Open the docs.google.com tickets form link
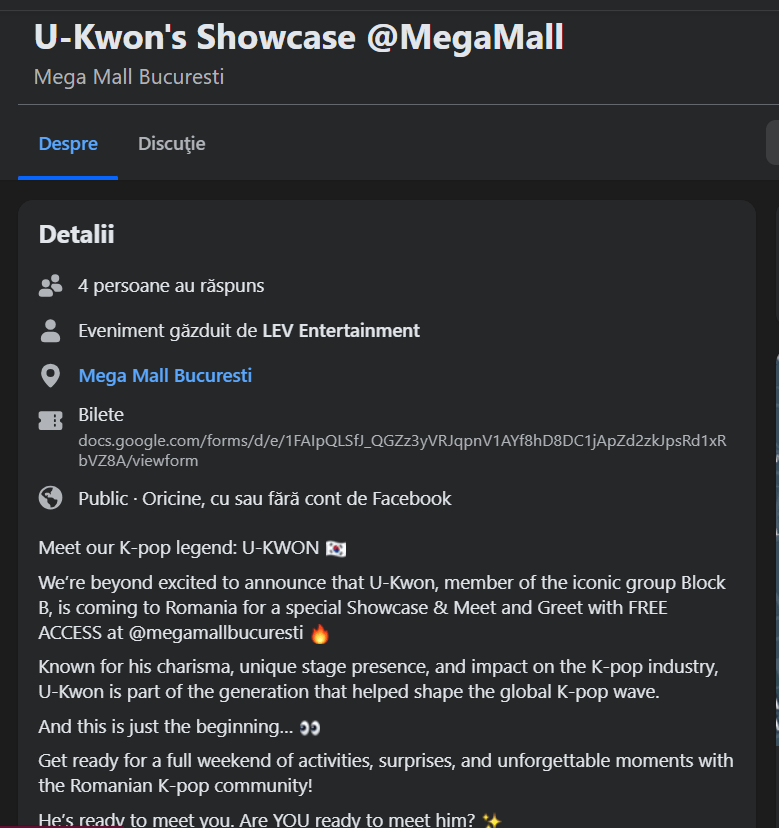This screenshot has width=779, height=828. (402, 451)
